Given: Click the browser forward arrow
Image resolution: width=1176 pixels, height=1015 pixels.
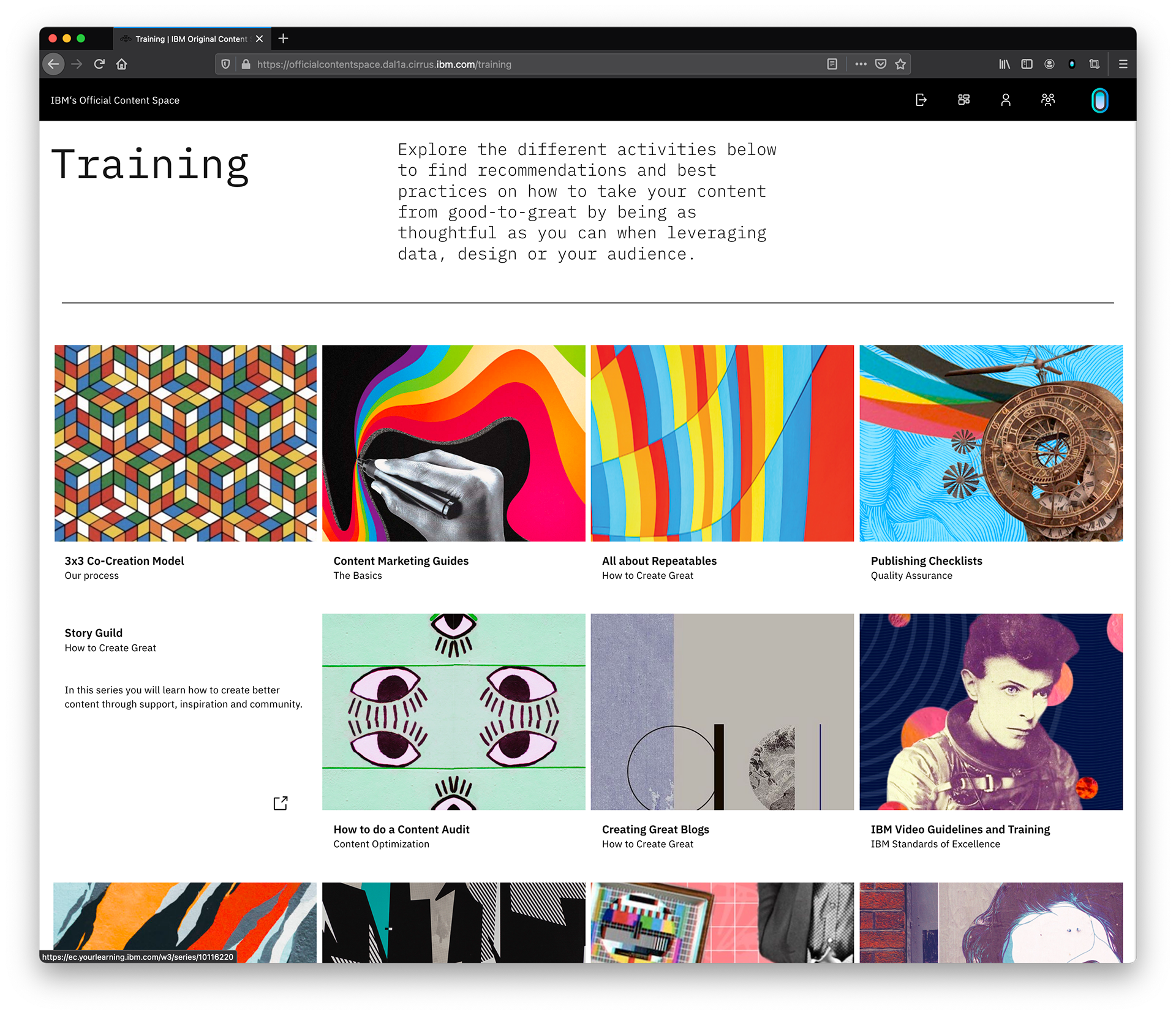Looking at the screenshot, I should coord(77,64).
